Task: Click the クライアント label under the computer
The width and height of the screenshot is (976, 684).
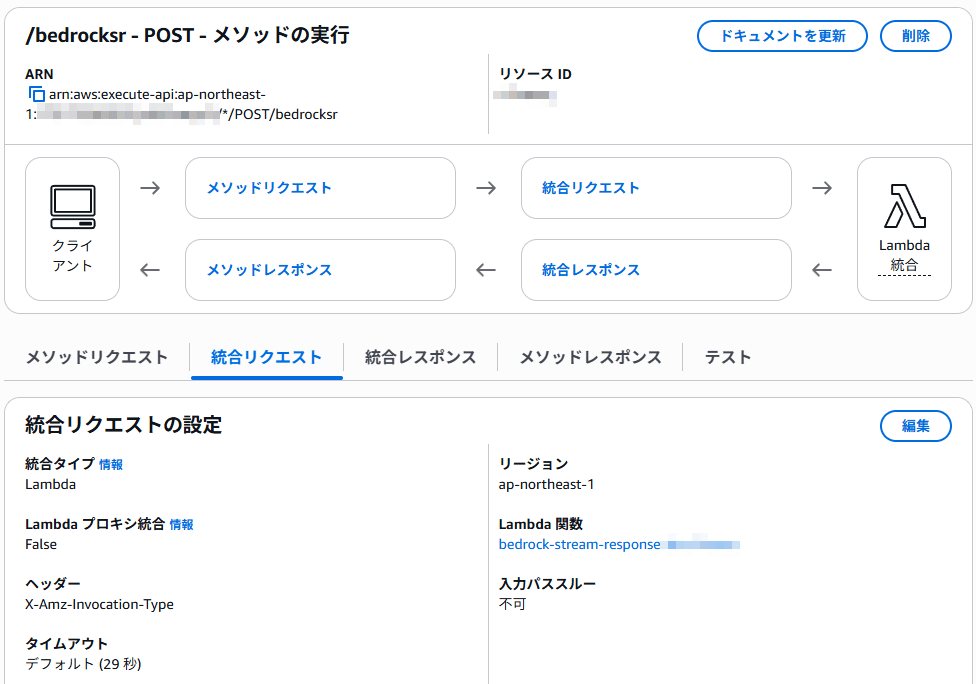Action: click(x=73, y=255)
